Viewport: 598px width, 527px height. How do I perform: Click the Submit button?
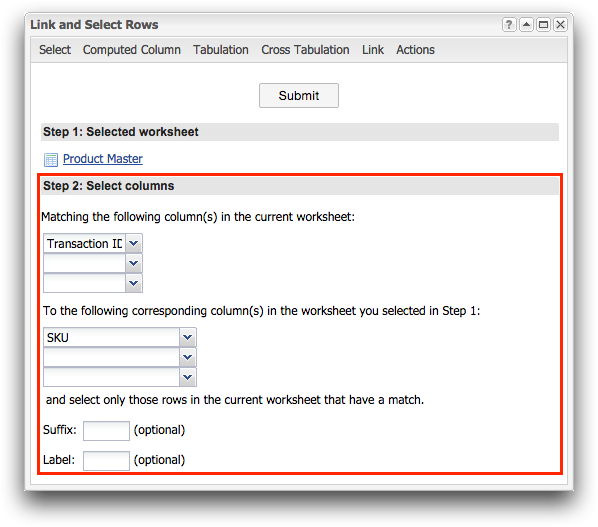coord(299,95)
